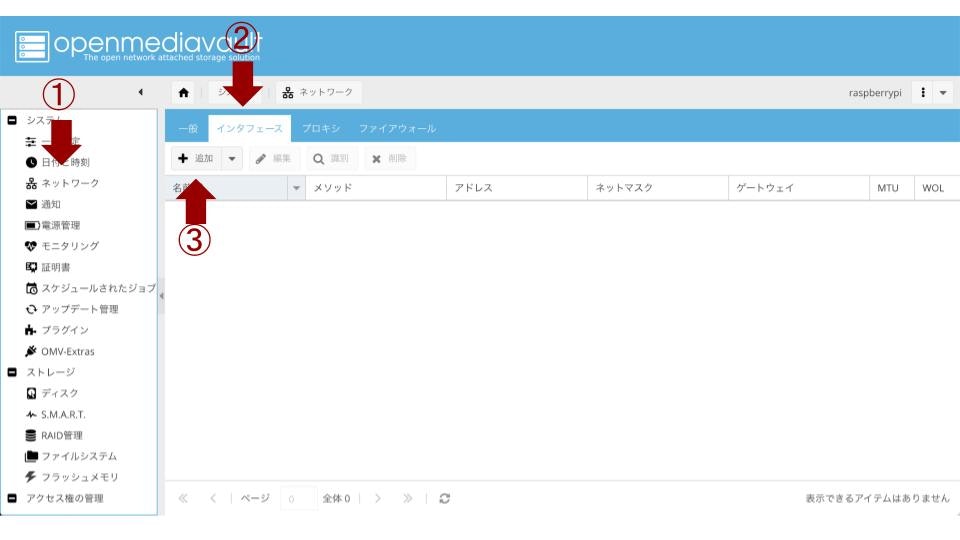Click the openmediavault logo
The width and height of the screenshot is (960, 540).
[138, 46]
